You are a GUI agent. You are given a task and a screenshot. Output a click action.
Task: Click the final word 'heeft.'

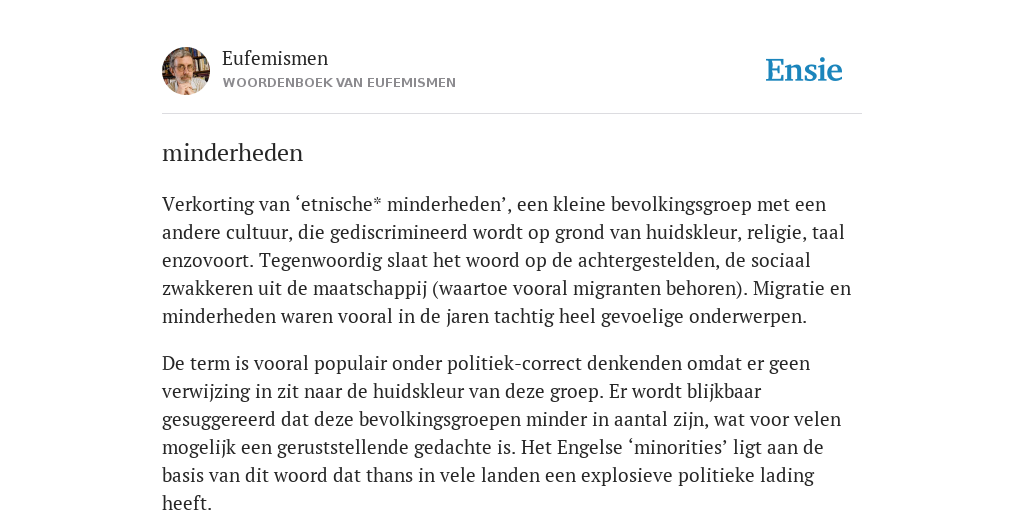187,503
